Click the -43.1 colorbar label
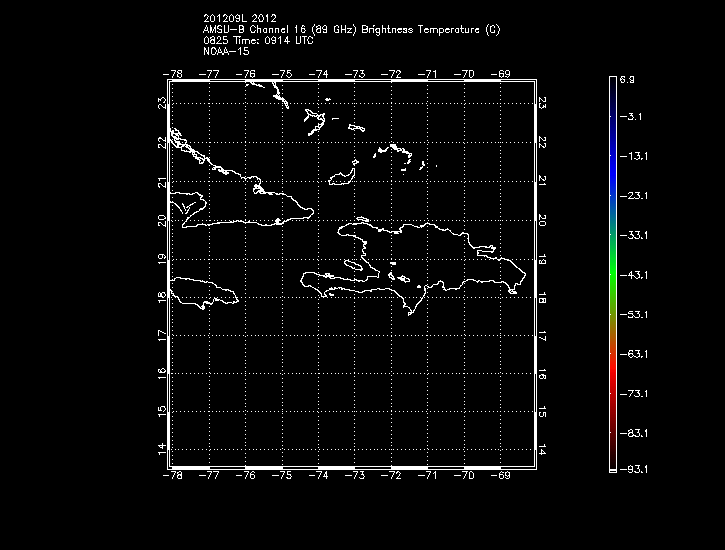This screenshot has height=550, width=725. click(633, 275)
